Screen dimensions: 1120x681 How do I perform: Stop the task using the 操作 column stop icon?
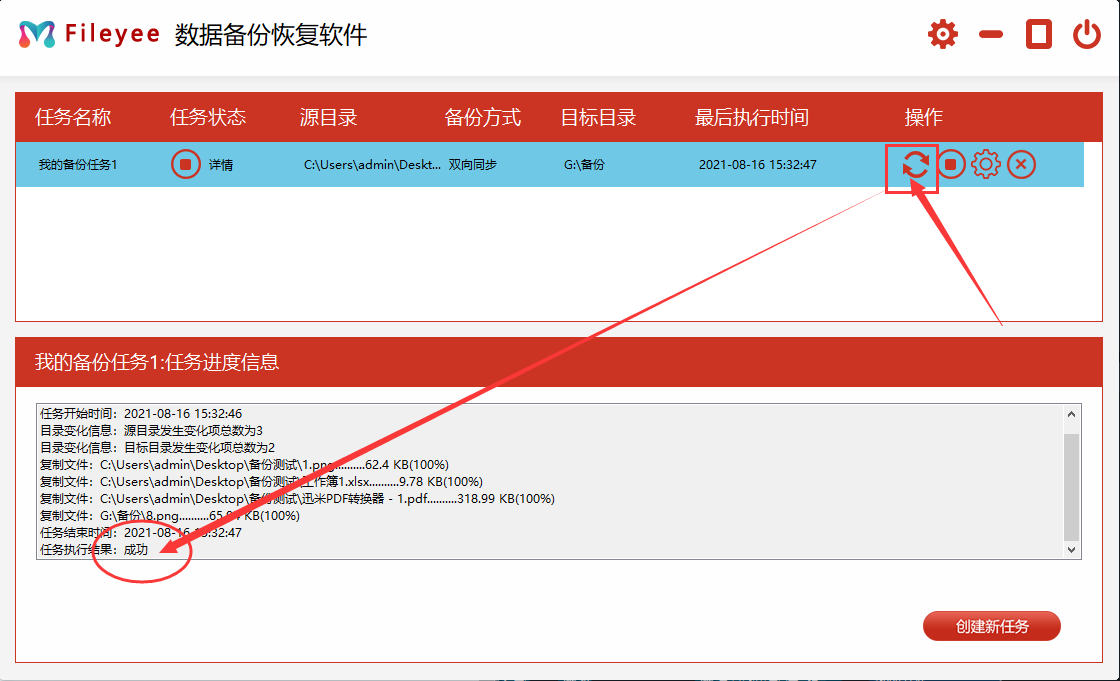coord(951,164)
